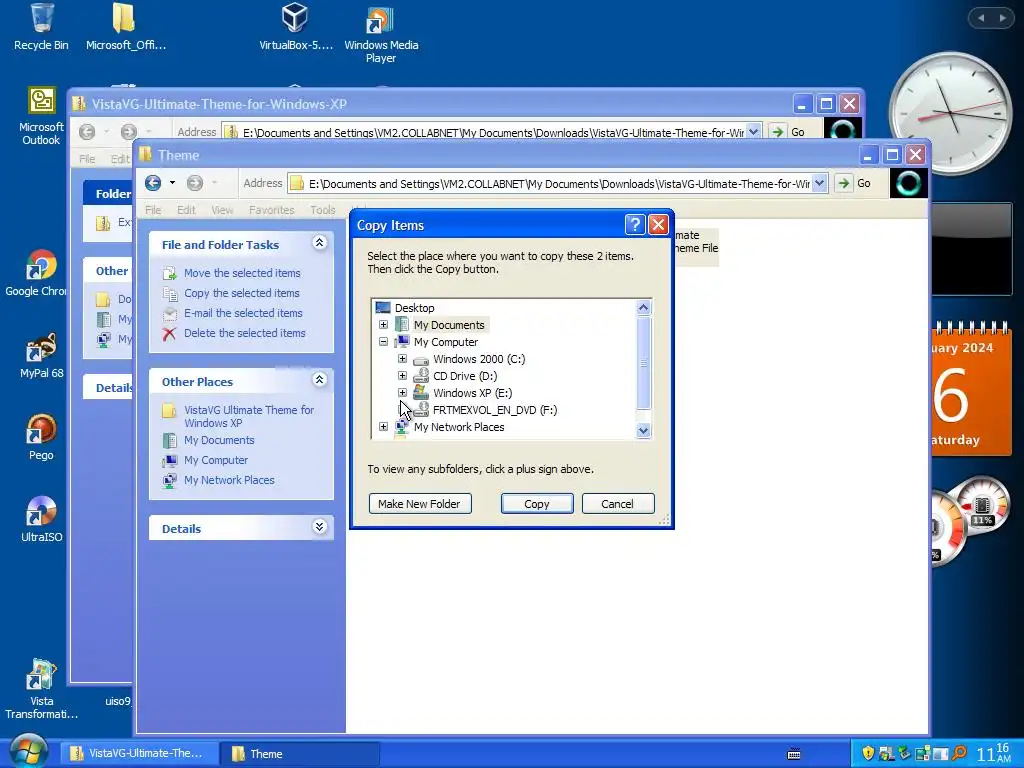This screenshot has width=1024, height=768.
Task: Expand My Network Places tree node
Action: click(383, 426)
